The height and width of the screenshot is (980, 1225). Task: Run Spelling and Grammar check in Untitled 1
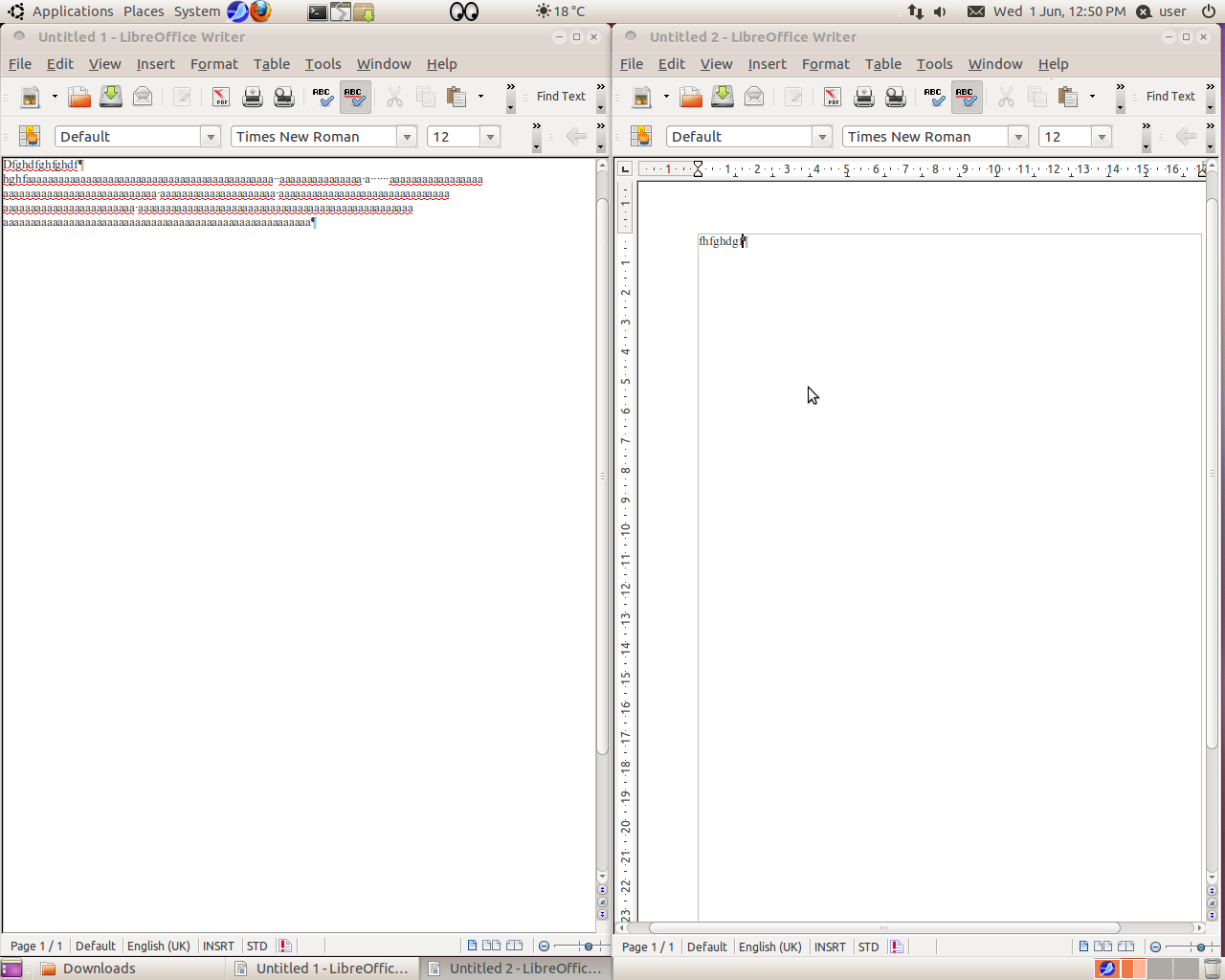coord(323,97)
